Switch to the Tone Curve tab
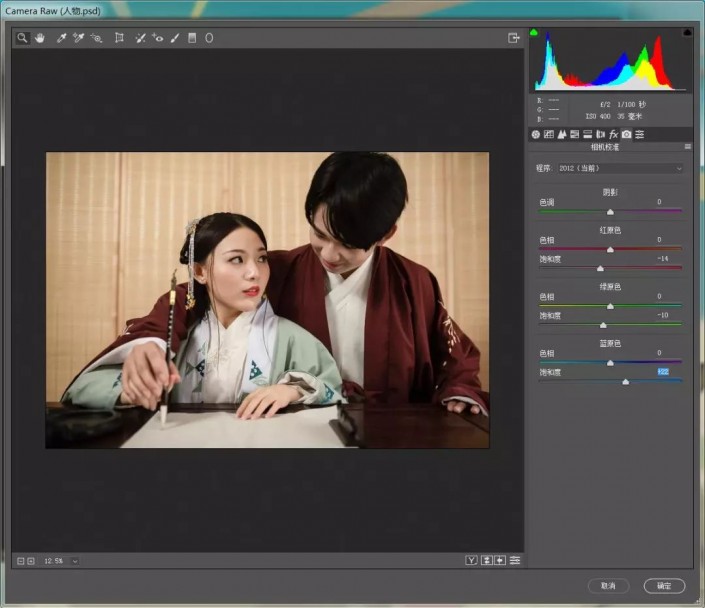The height and width of the screenshot is (608, 705). click(549, 134)
